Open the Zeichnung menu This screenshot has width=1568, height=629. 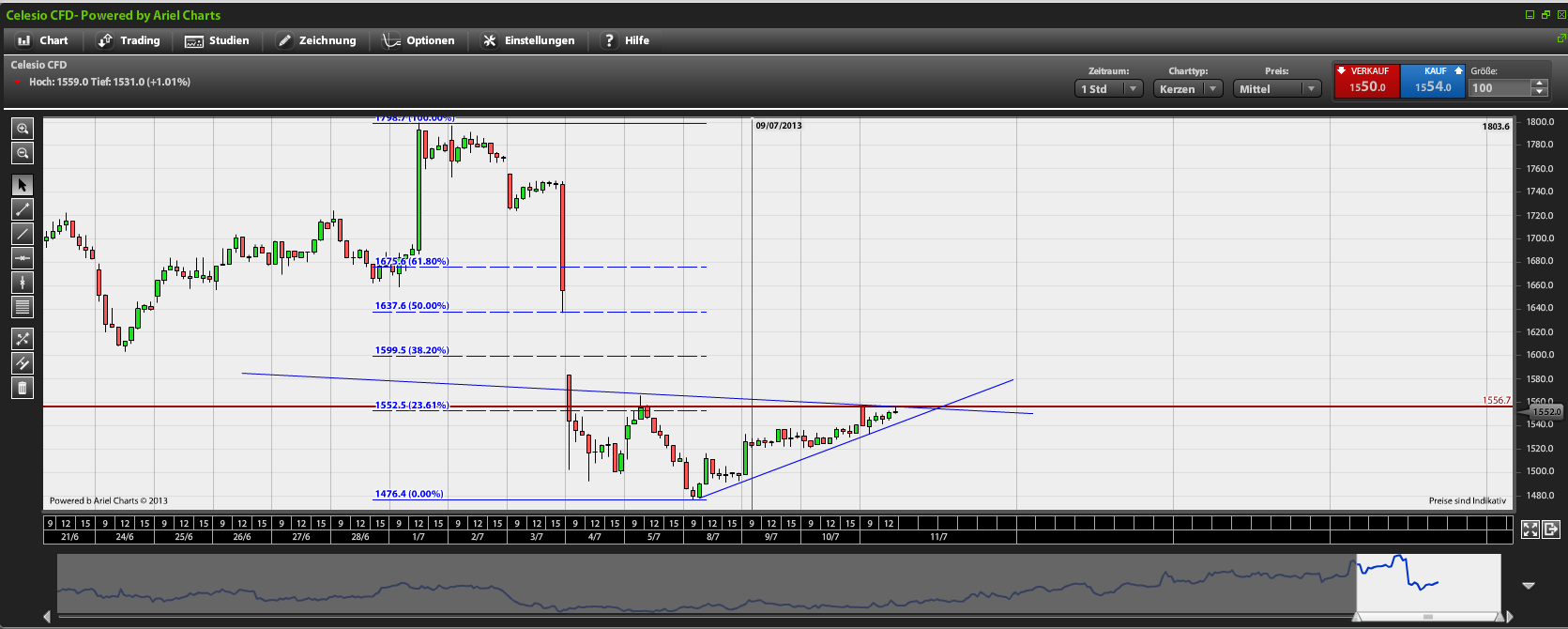pyautogui.click(x=316, y=40)
